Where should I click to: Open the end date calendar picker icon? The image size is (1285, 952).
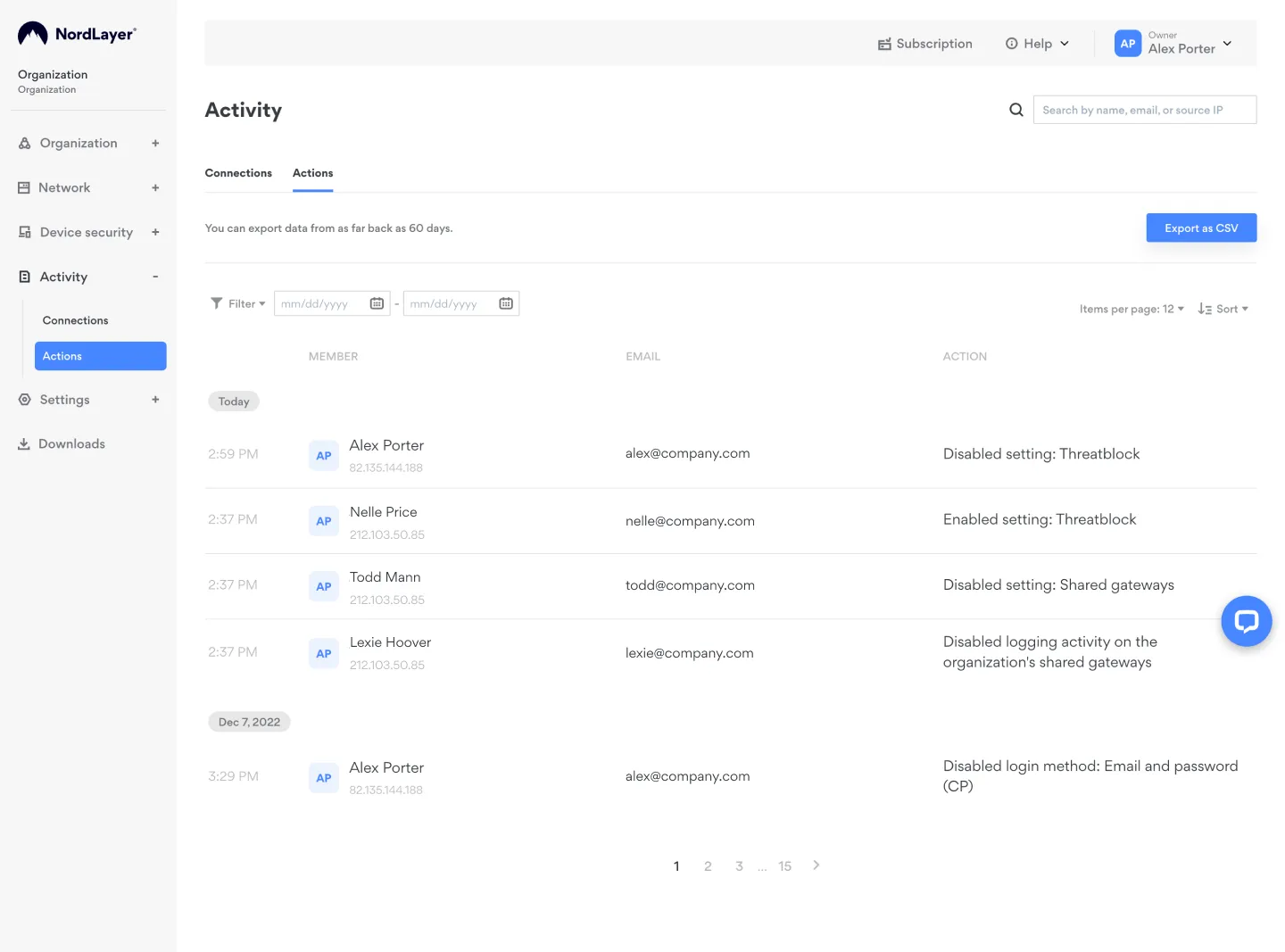(x=506, y=303)
